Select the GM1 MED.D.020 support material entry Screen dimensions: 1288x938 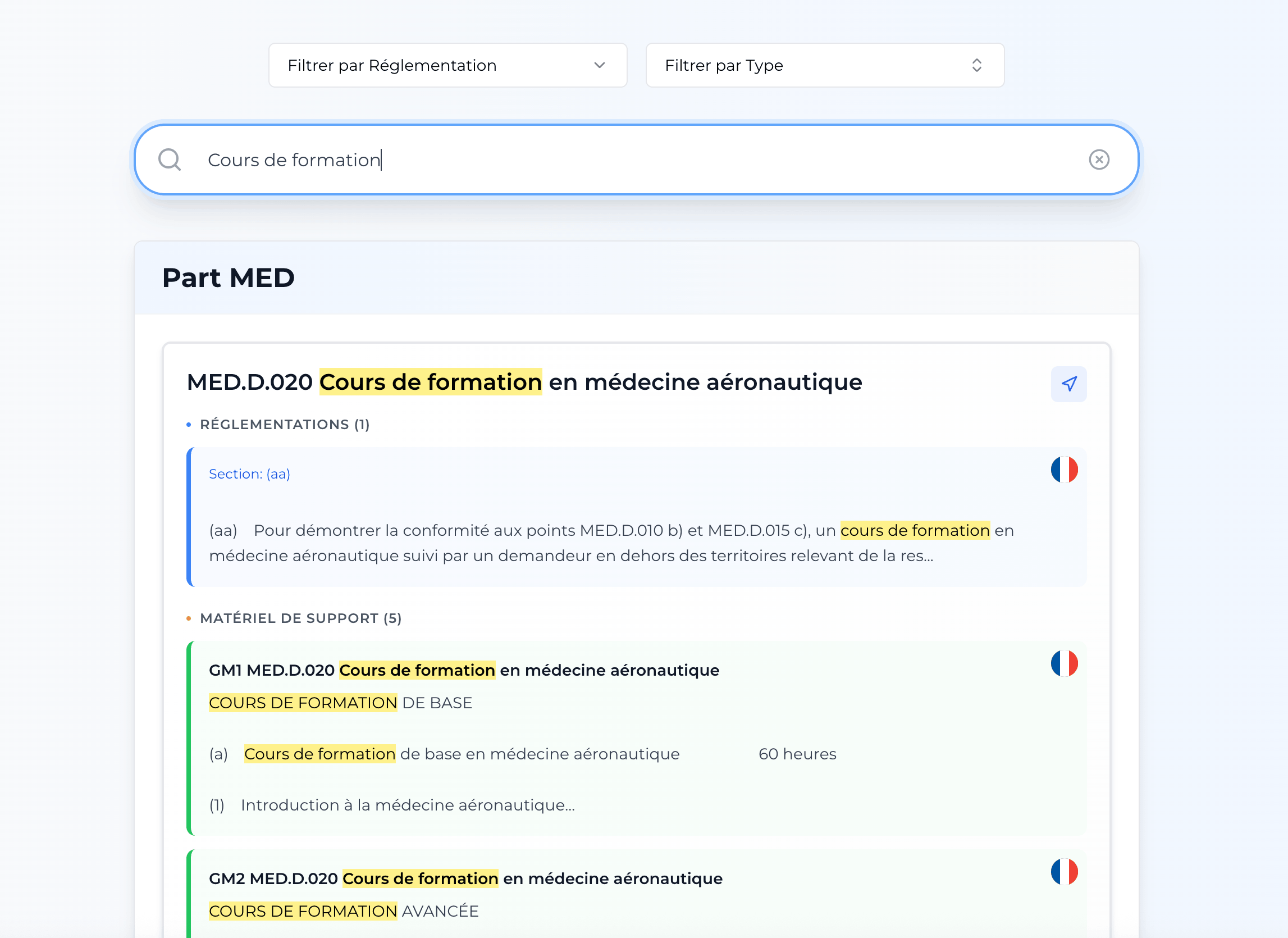[x=463, y=670]
